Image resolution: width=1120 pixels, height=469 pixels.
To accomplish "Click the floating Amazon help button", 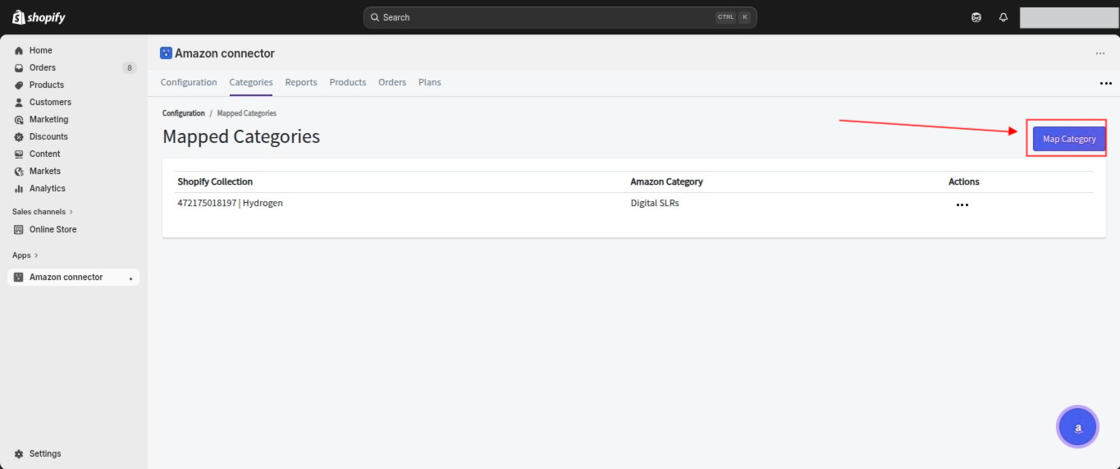I will [1077, 427].
